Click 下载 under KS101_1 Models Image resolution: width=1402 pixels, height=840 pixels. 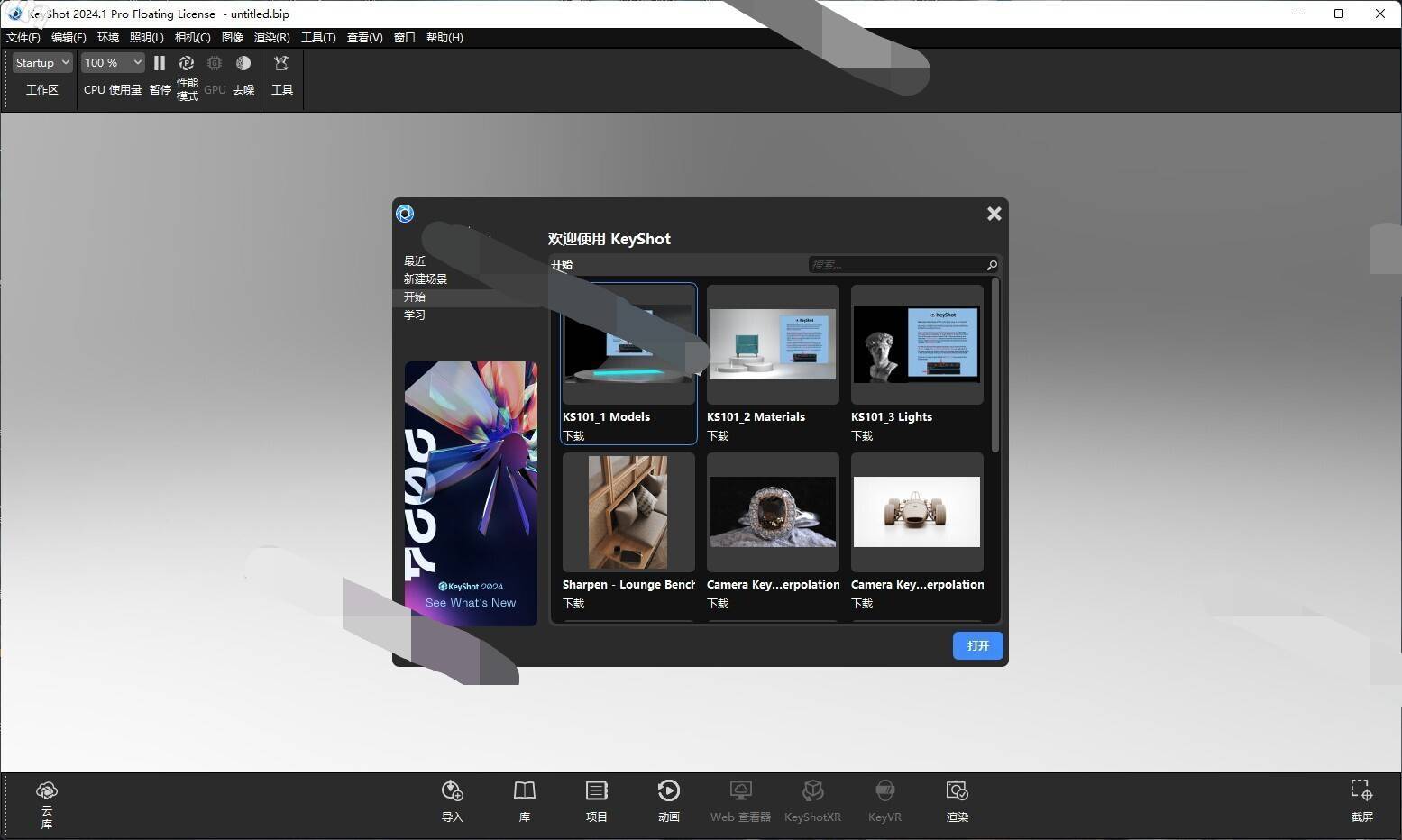[x=573, y=436]
